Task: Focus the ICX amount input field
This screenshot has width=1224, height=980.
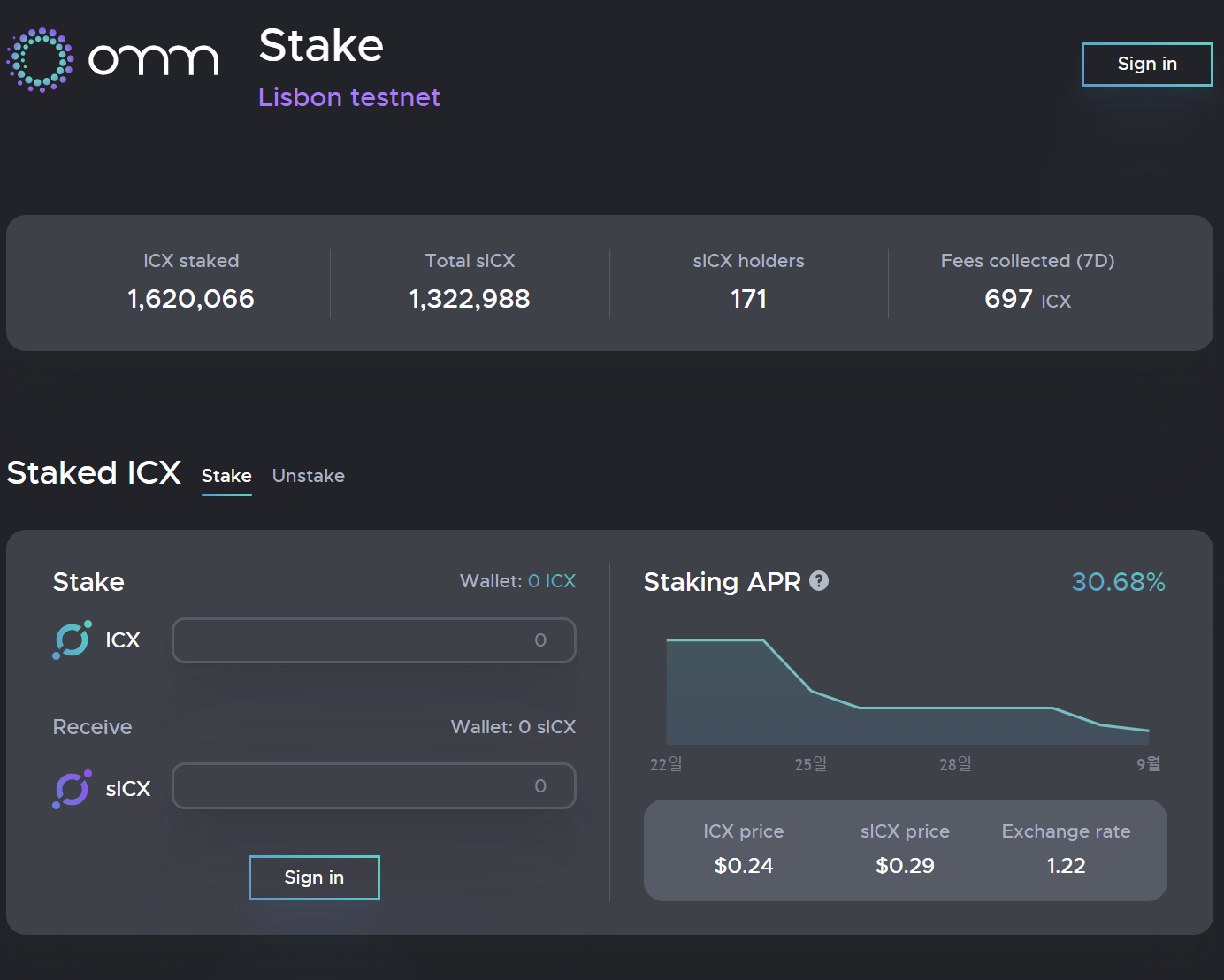Action: 374,640
